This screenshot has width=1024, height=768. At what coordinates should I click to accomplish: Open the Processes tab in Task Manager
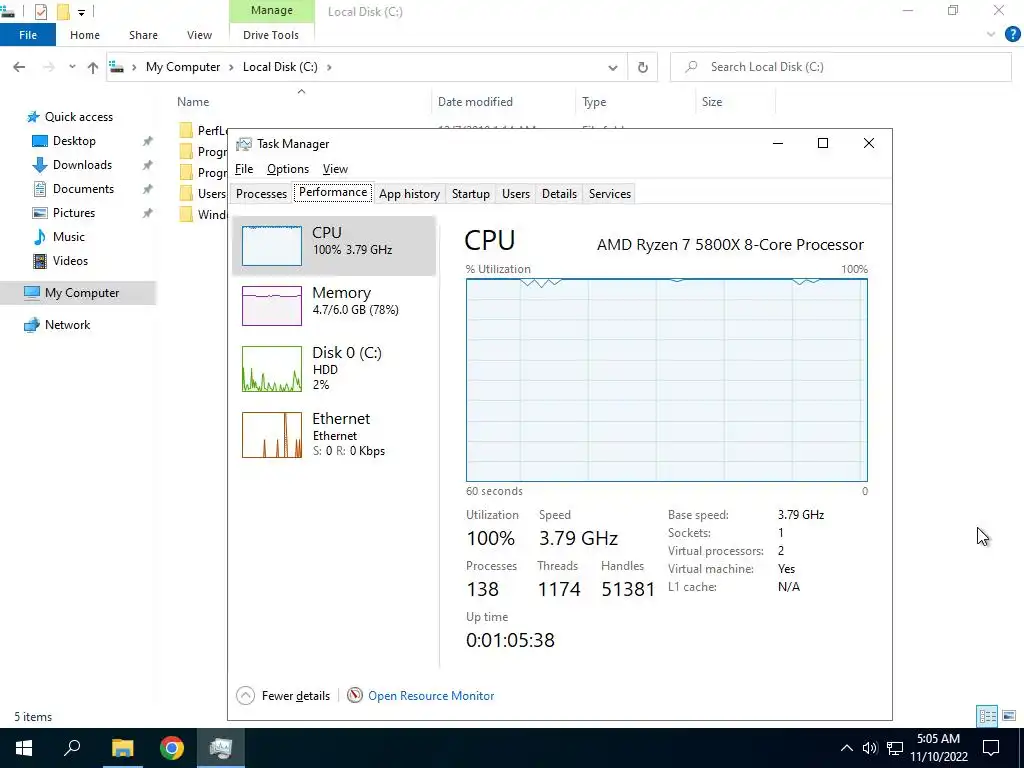coord(261,194)
